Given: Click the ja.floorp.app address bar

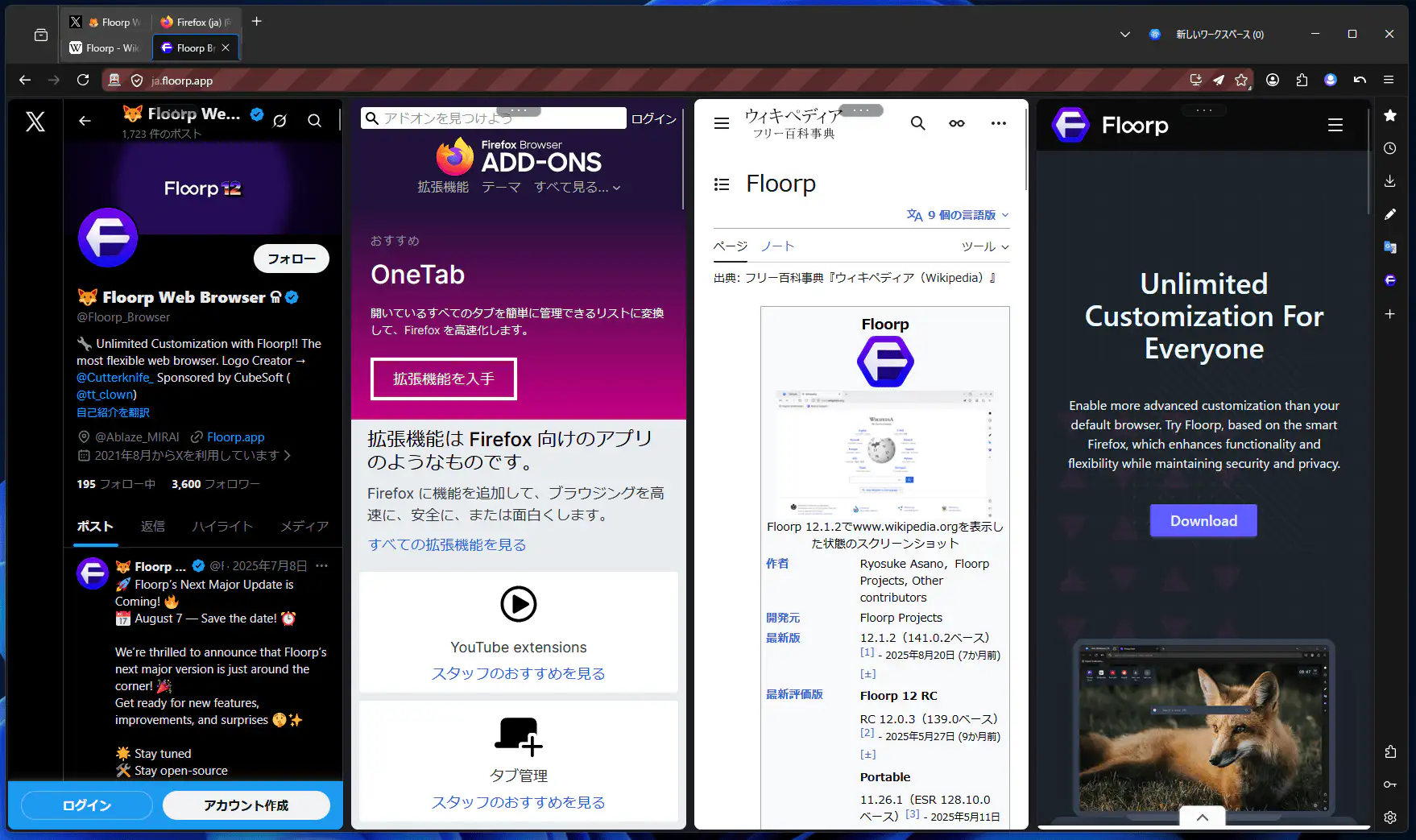Looking at the screenshot, I should point(180,80).
